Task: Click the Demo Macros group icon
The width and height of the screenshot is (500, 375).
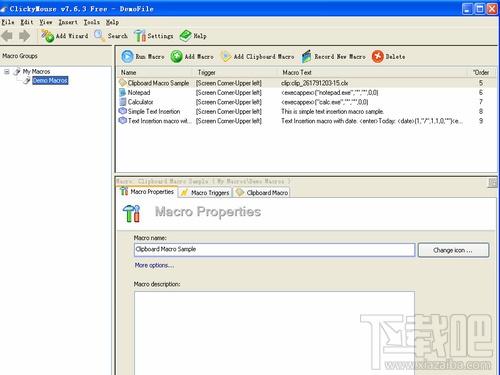Action: tap(27, 80)
